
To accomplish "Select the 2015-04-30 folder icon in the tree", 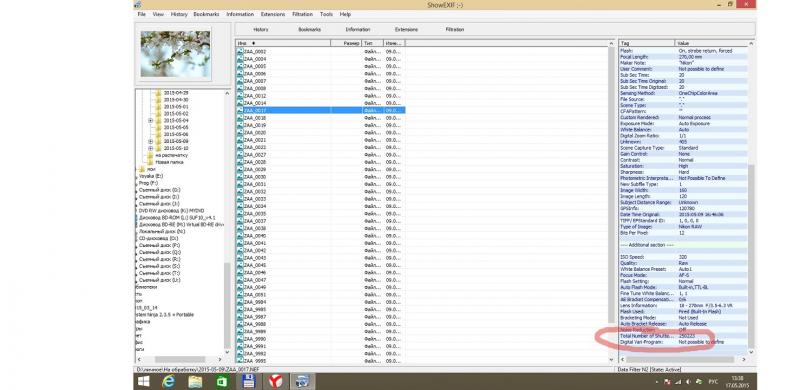I will tap(158, 100).
